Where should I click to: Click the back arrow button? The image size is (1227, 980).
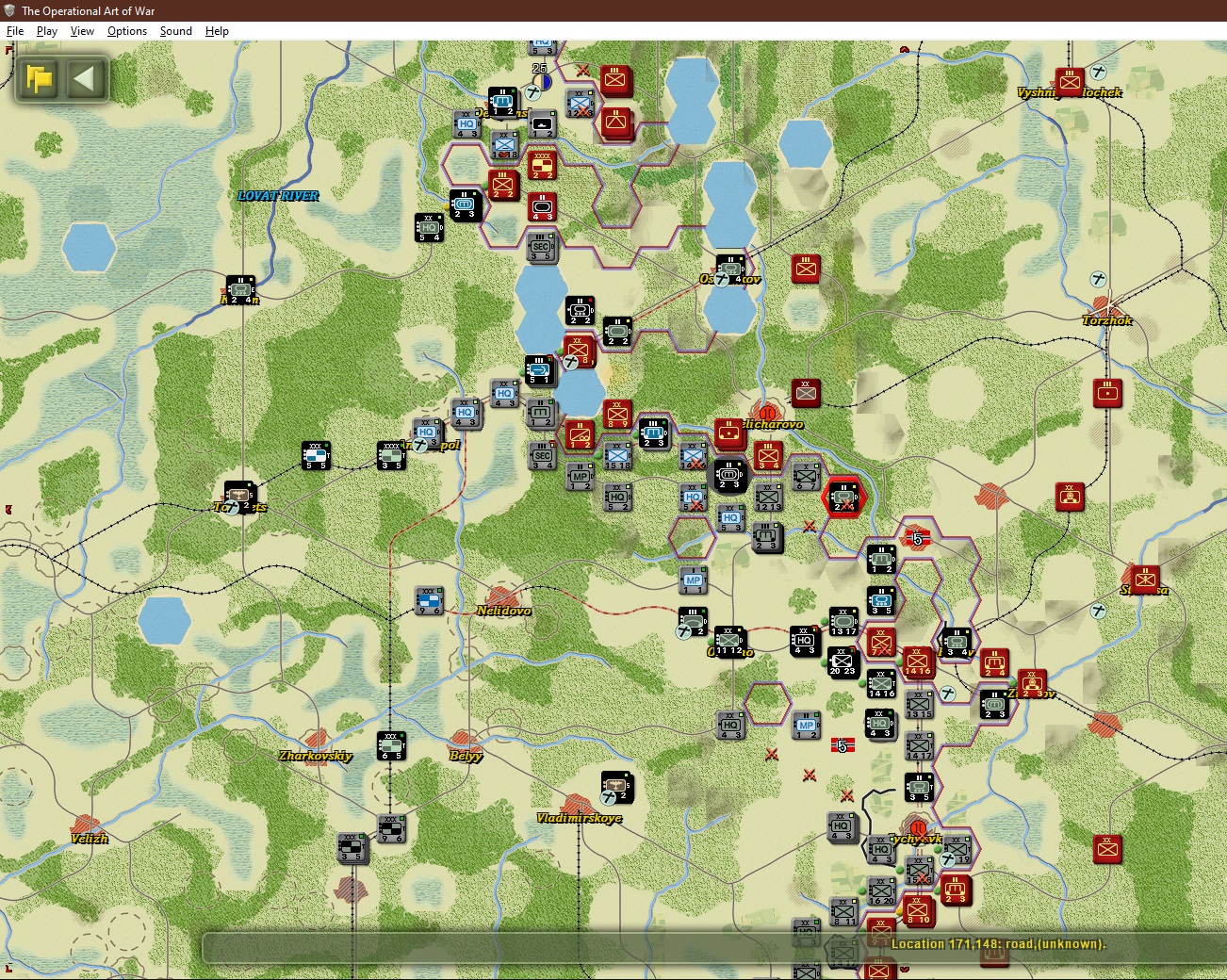(x=84, y=78)
